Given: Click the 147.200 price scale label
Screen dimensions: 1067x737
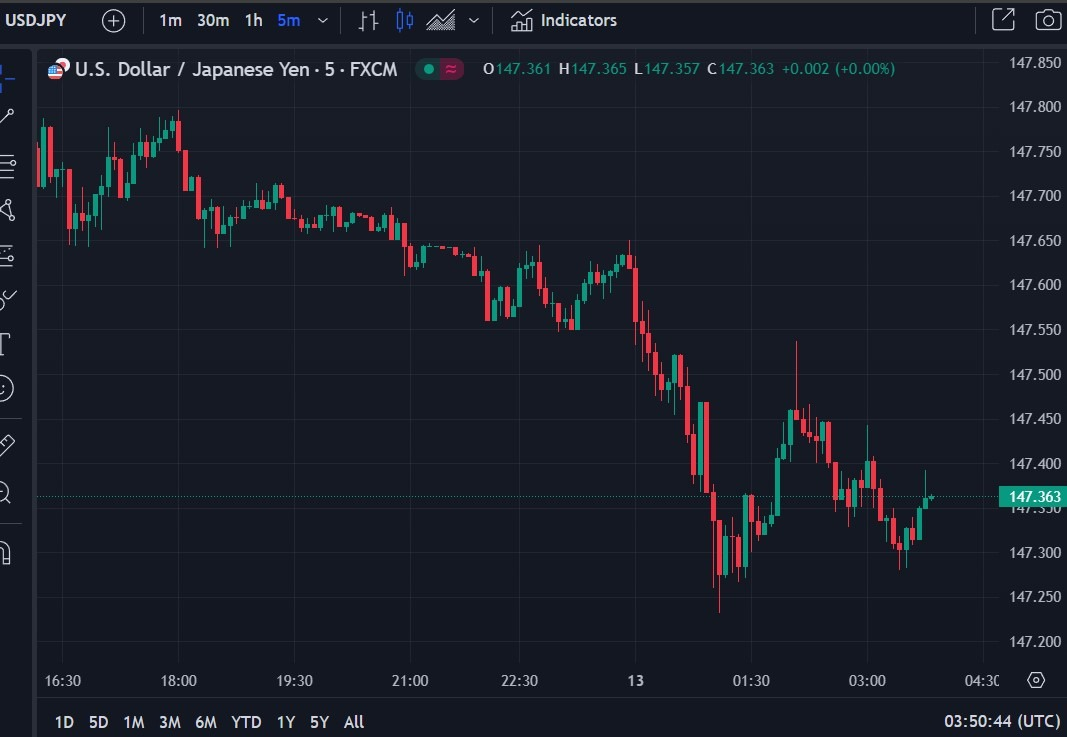Looking at the screenshot, I should 1034,642.
